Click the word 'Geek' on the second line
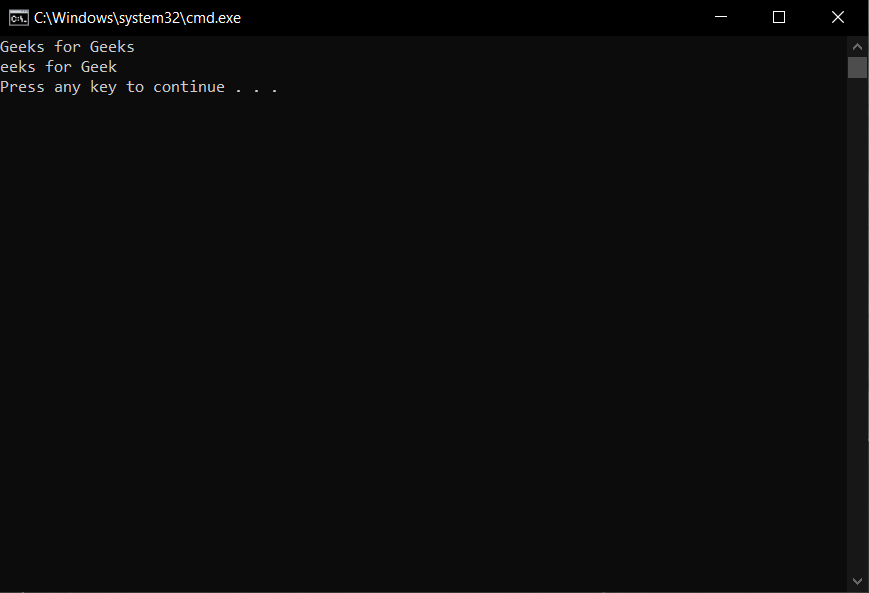869x593 pixels. pos(99,67)
